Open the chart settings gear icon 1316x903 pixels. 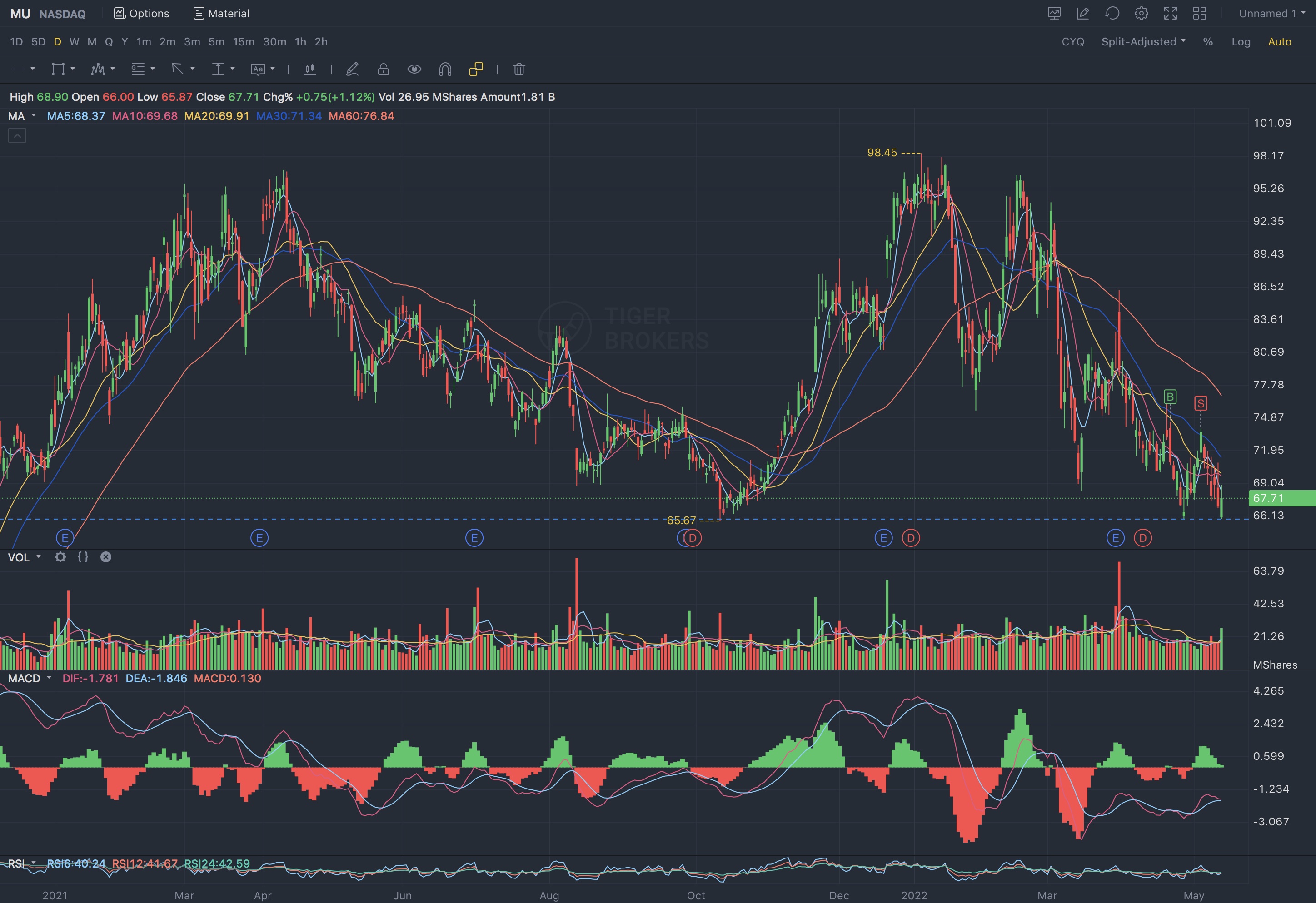[x=1142, y=13]
